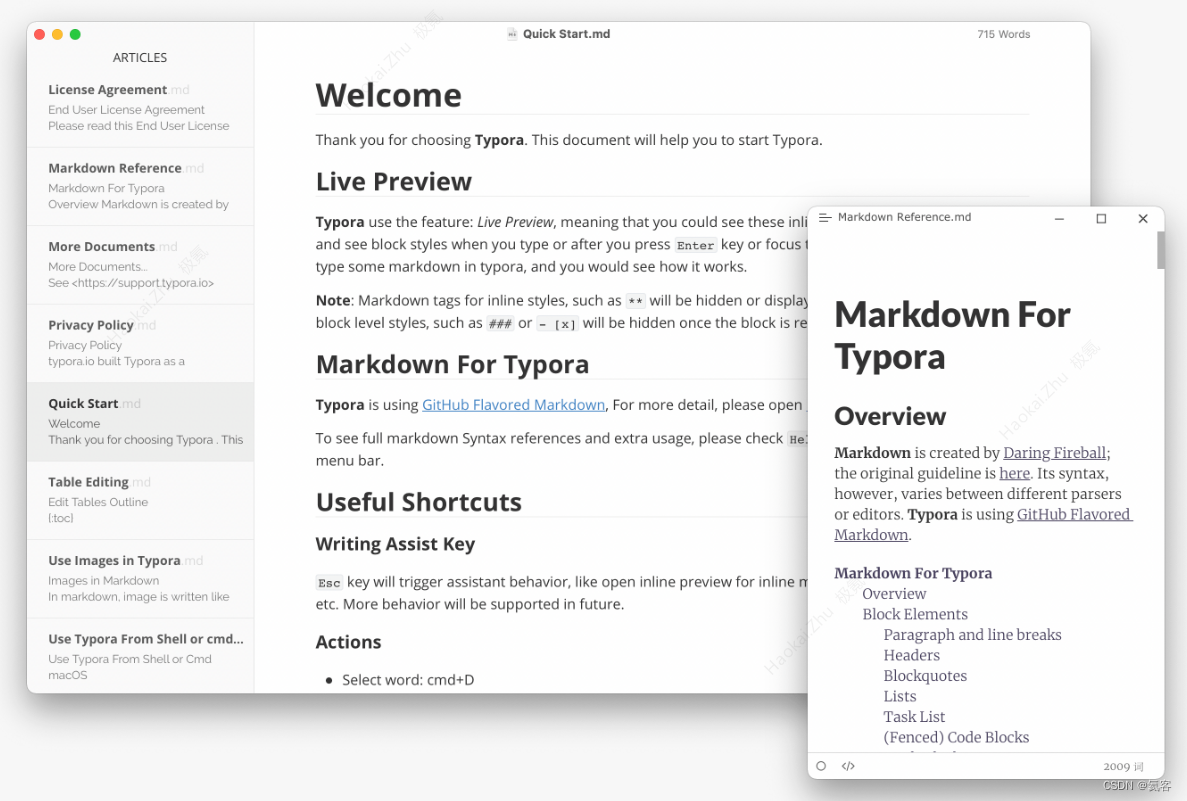
Task: Click the Actions heading
Action: point(348,642)
